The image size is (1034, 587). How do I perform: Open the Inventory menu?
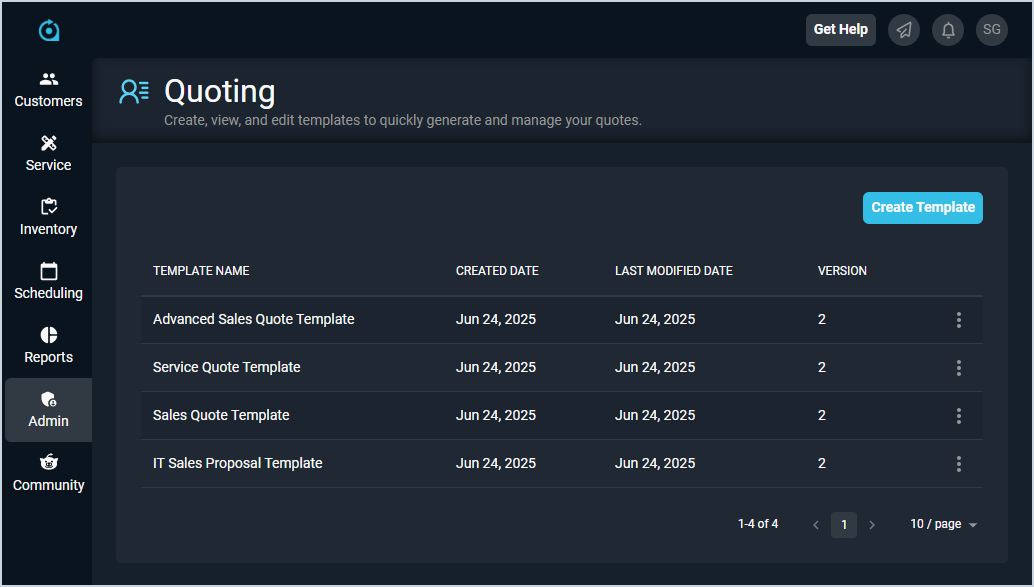click(x=48, y=218)
